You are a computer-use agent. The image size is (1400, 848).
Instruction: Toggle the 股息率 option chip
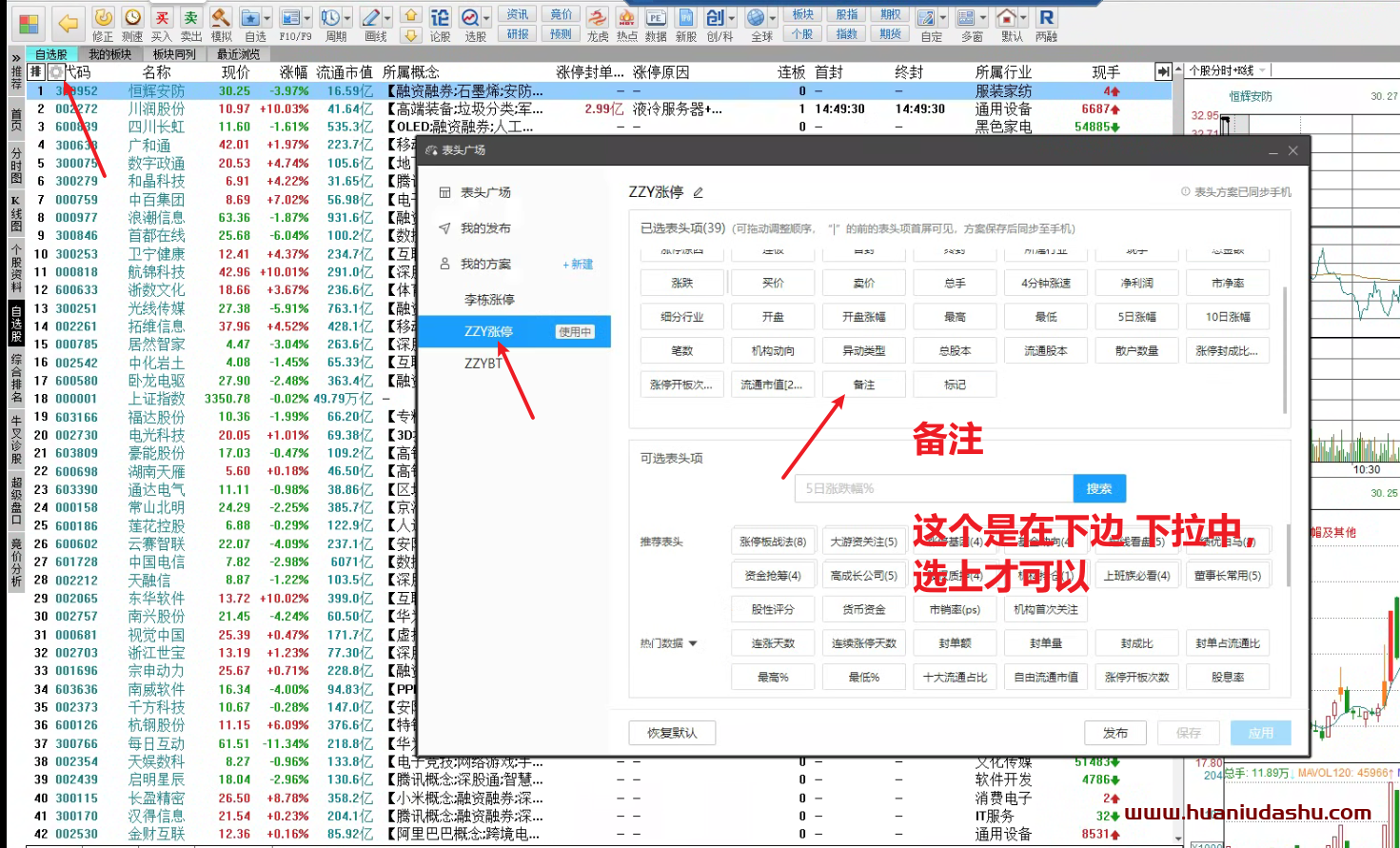[1228, 677]
